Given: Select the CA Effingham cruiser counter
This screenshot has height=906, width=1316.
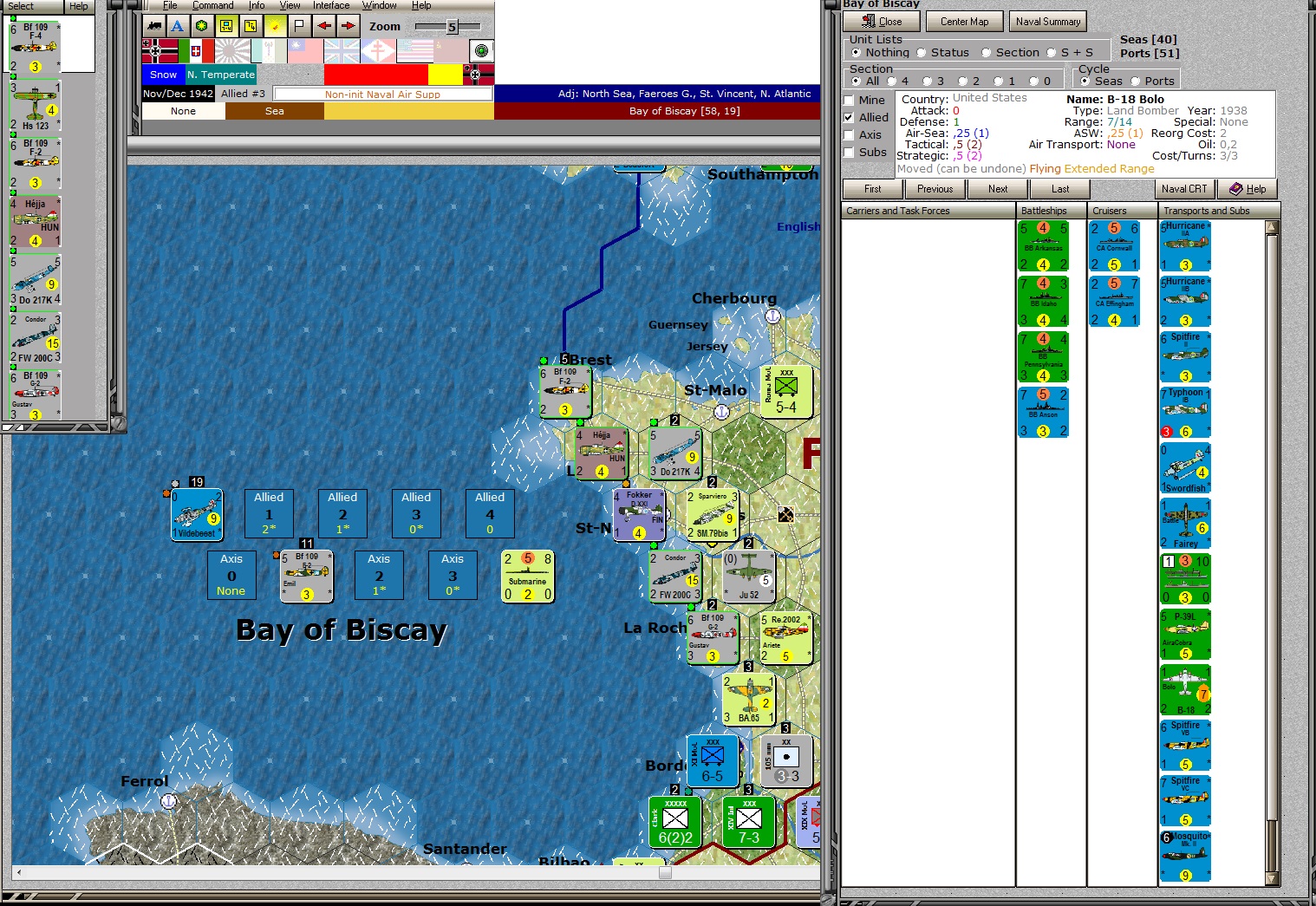Looking at the screenshot, I should coord(1115,302).
